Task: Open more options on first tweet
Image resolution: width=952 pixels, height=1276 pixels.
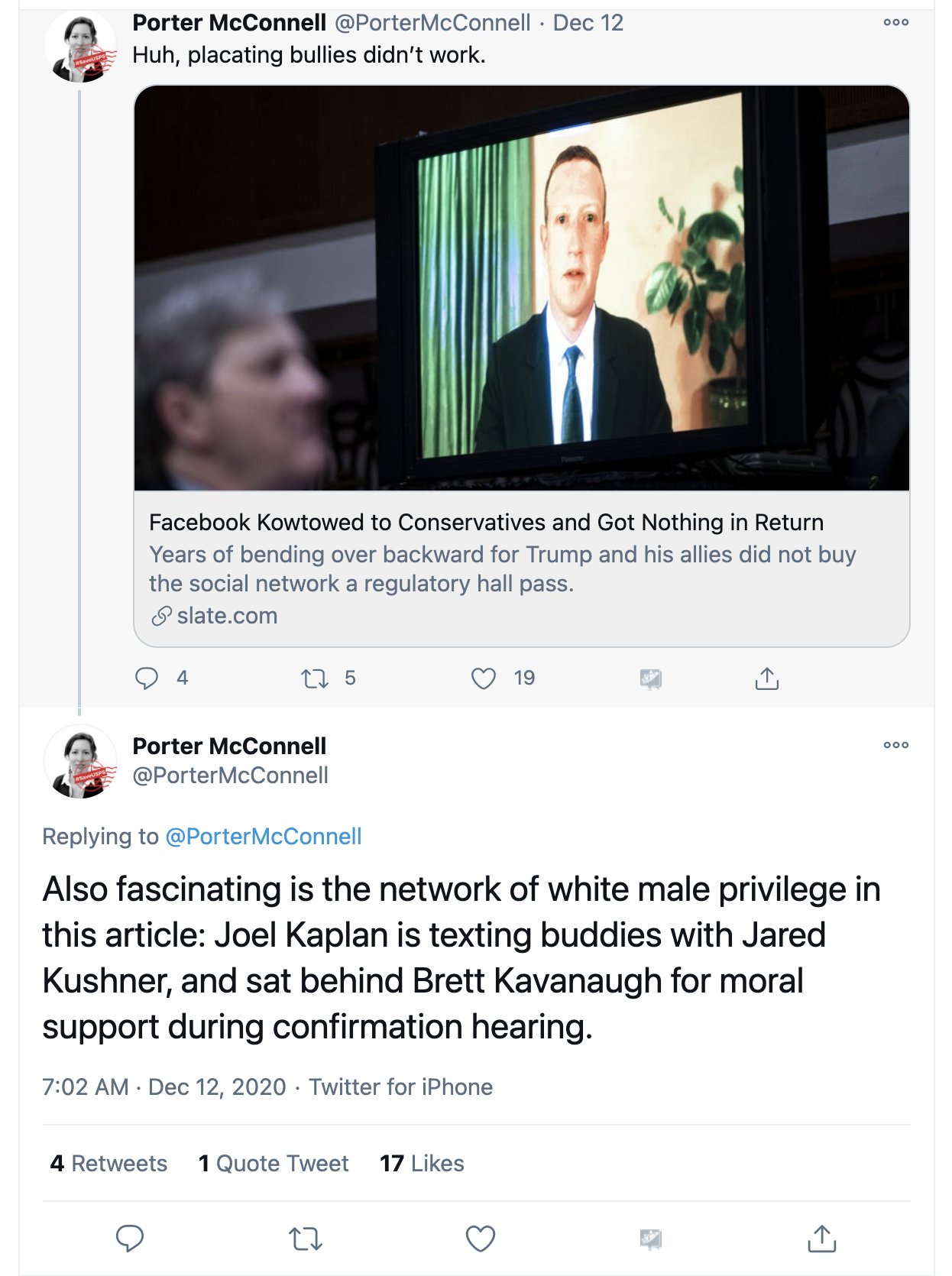Action: [x=895, y=22]
